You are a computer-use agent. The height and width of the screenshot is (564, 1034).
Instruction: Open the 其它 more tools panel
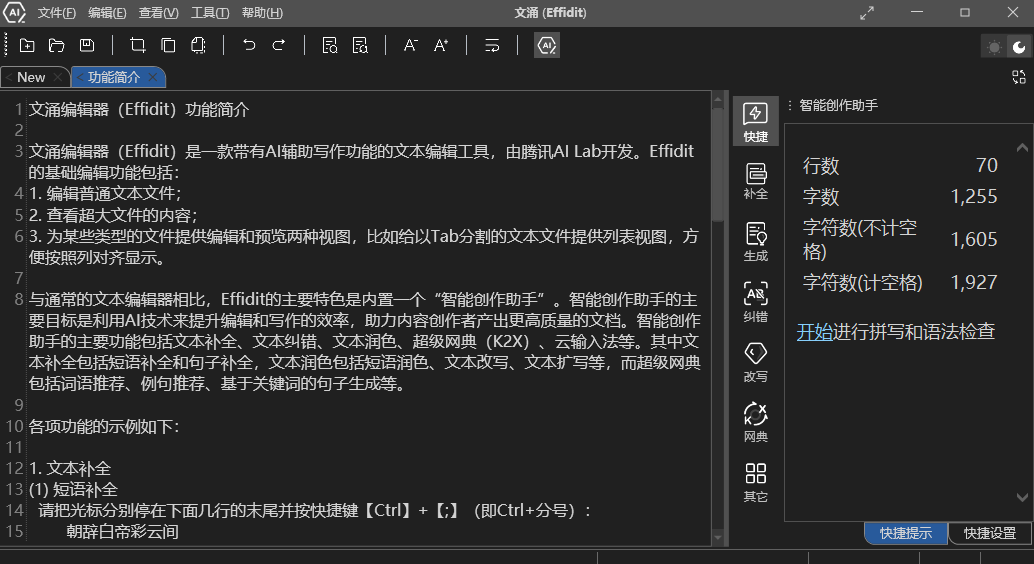click(x=756, y=482)
